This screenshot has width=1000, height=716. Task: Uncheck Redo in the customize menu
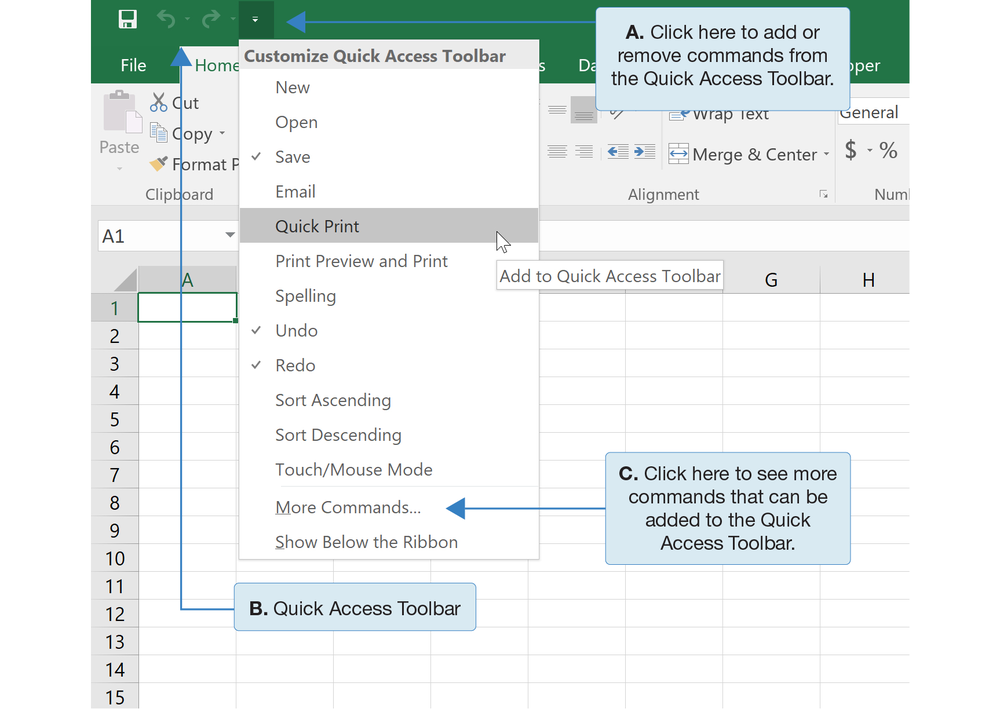[x=295, y=366]
